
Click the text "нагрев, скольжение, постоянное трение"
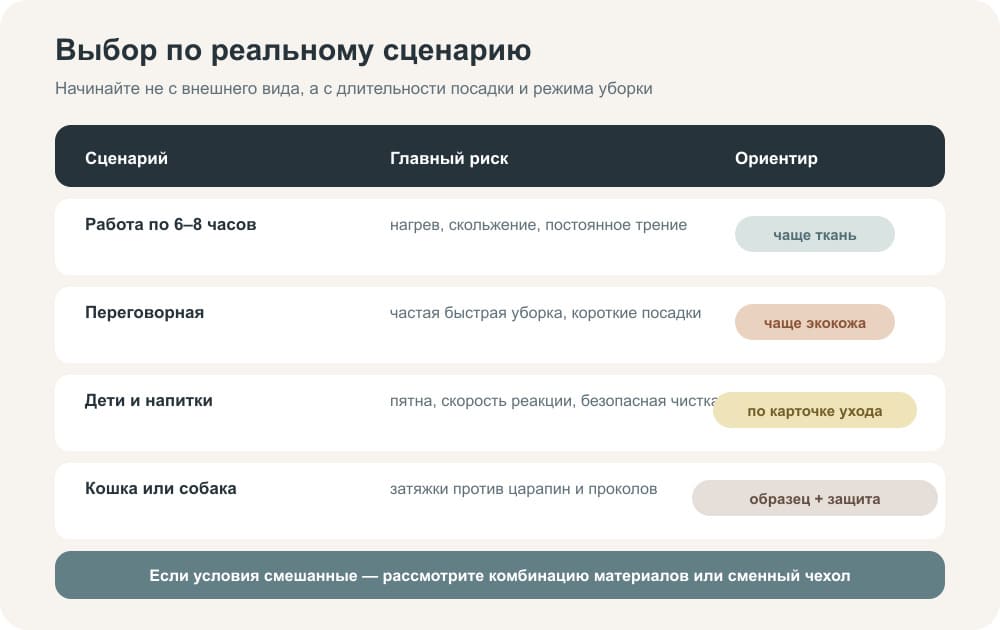[538, 225]
